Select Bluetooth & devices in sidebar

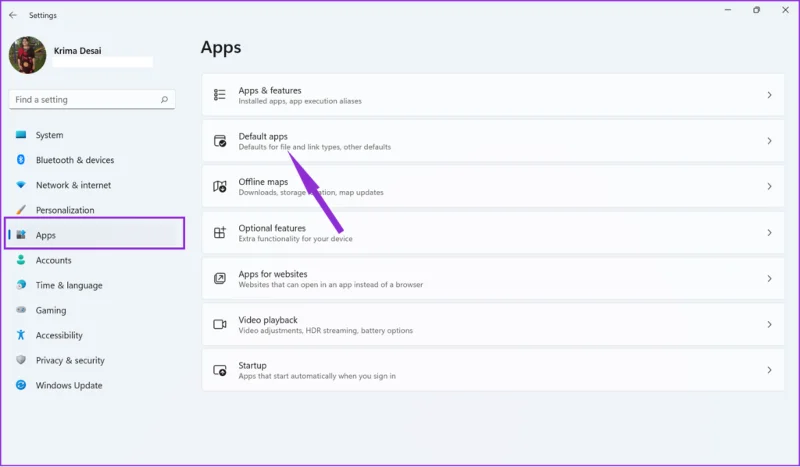pyautogui.click(x=75, y=160)
